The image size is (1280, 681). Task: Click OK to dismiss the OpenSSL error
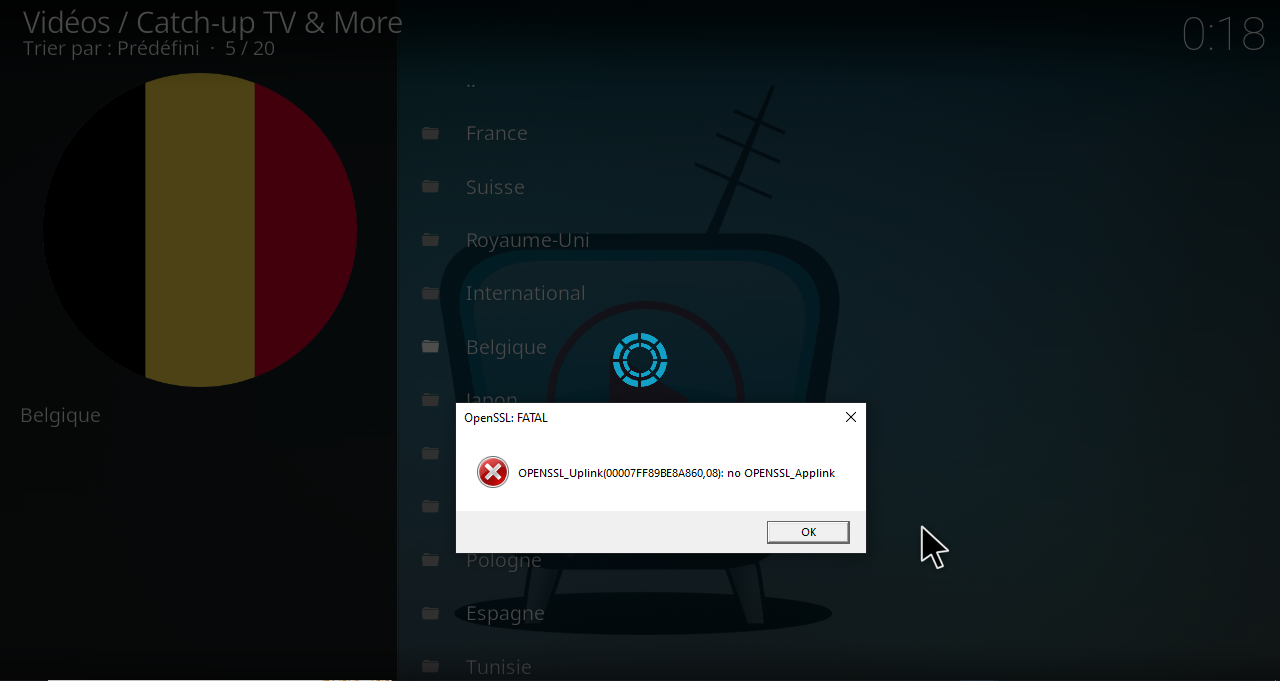(x=808, y=531)
